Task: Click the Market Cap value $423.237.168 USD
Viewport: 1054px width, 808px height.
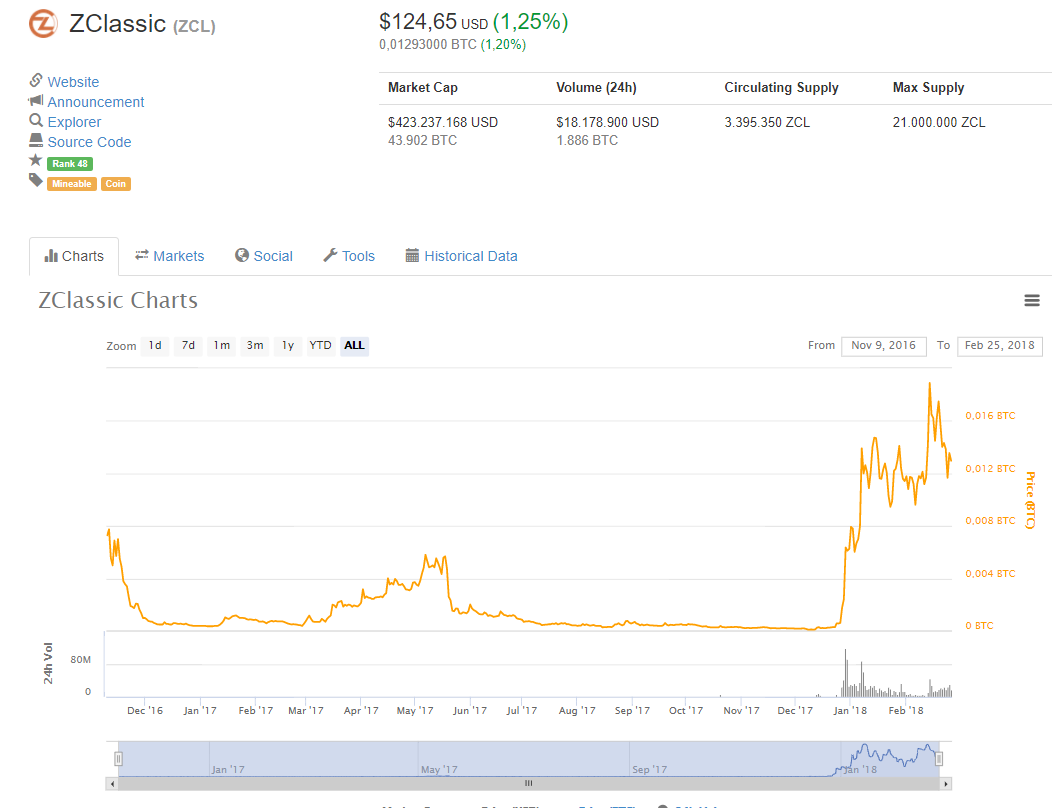Action: (443, 122)
